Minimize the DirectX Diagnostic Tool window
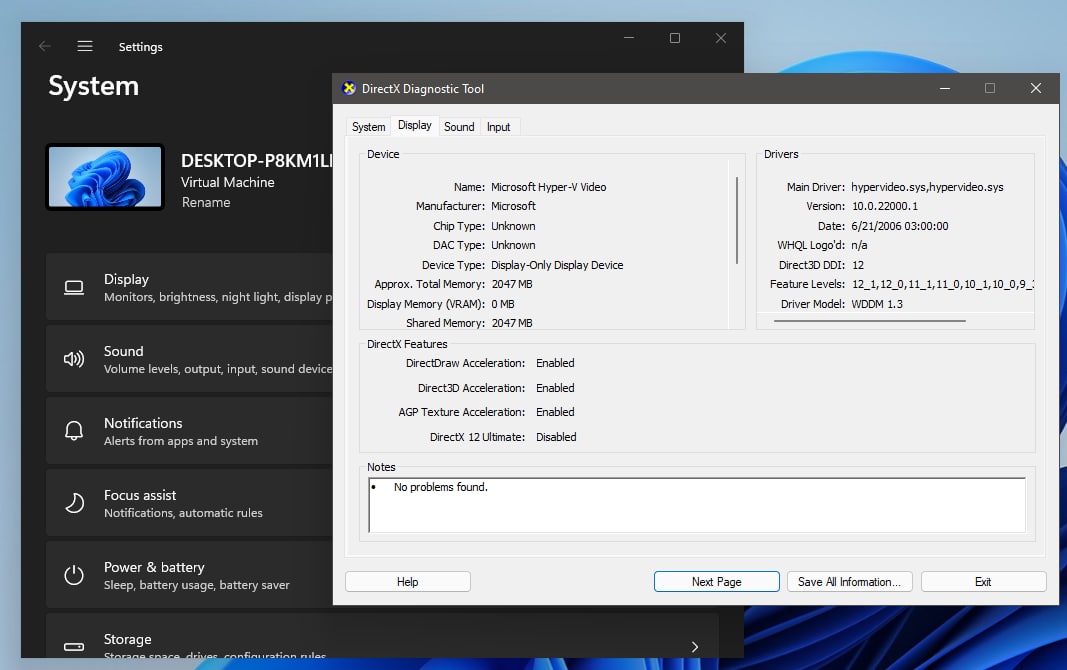This screenshot has height=670, width=1067. [x=945, y=88]
